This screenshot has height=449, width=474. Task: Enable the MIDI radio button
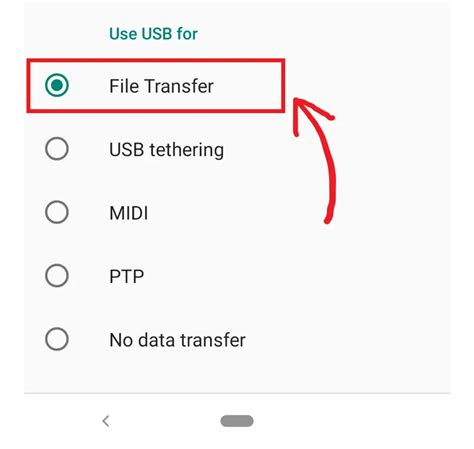pos(57,212)
